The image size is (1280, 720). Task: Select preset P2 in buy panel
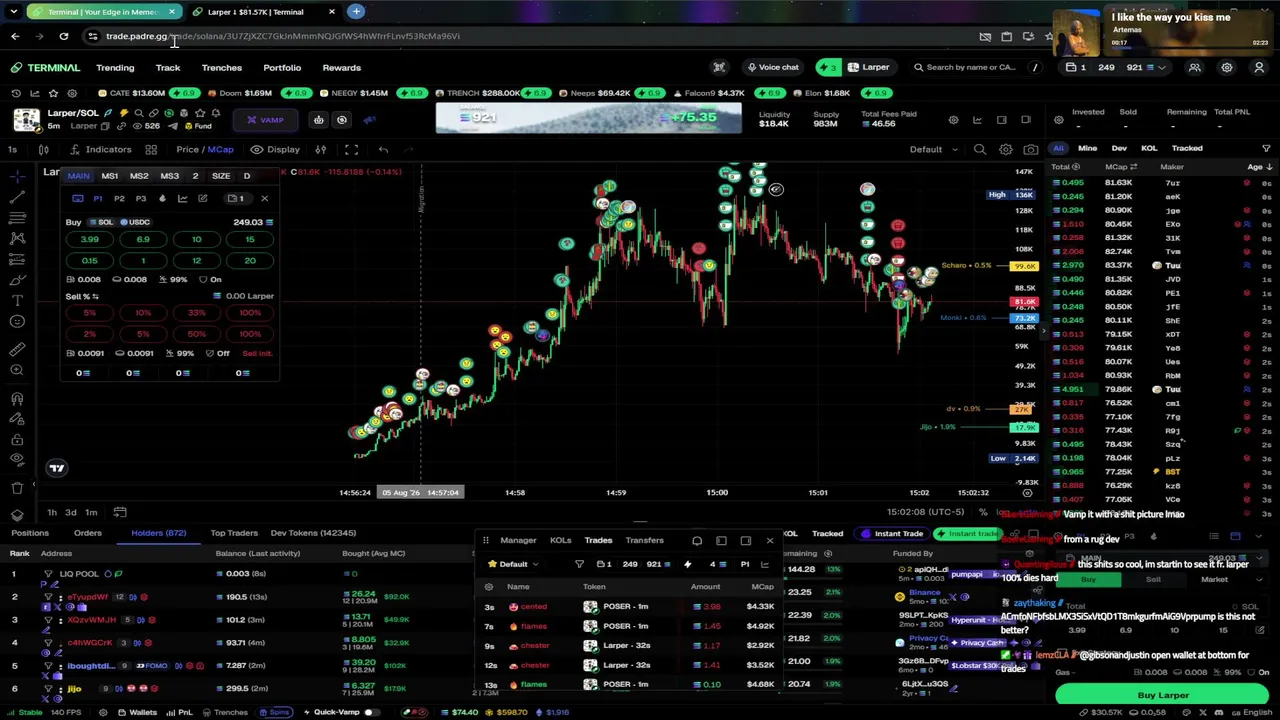tap(119, 198)
